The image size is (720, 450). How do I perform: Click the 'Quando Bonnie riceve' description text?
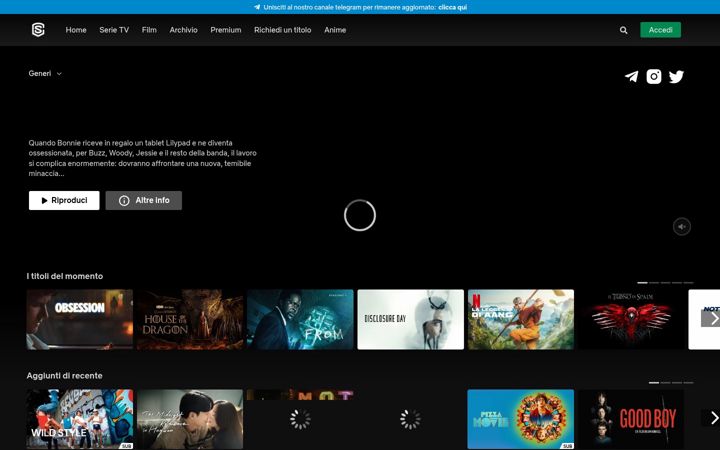[x=142, y=158]
